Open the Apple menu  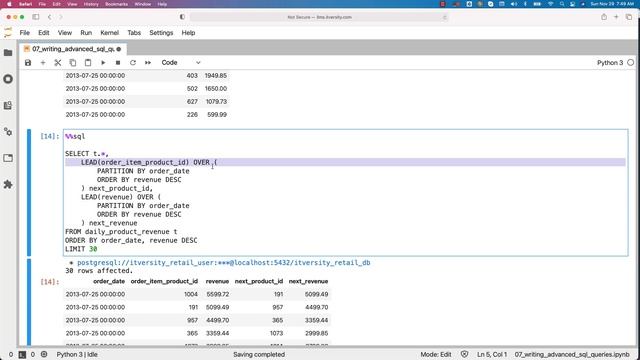tap(9, 4)
